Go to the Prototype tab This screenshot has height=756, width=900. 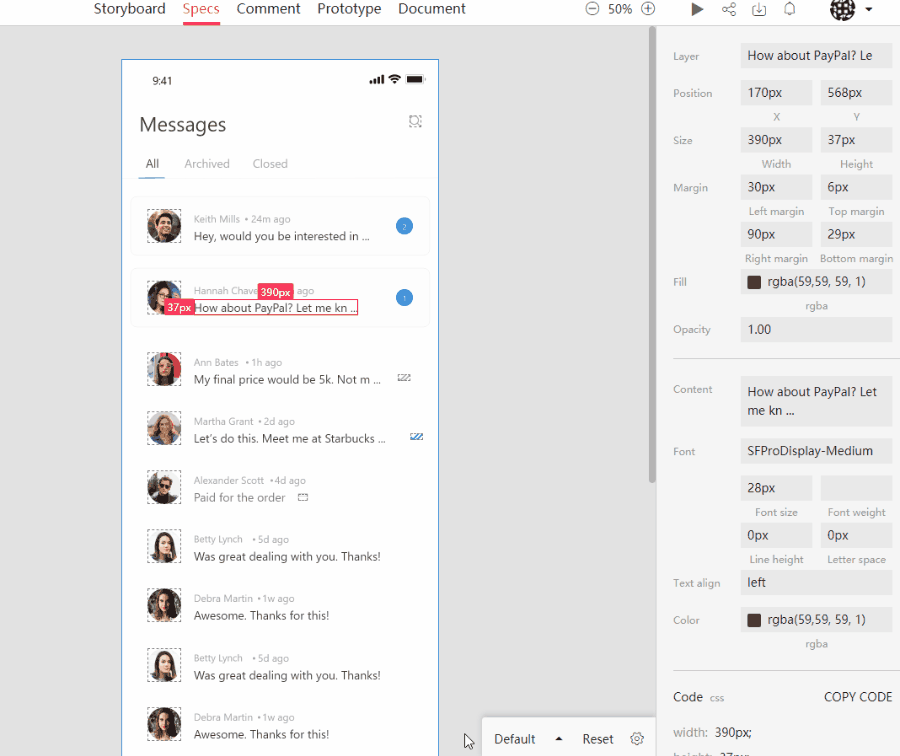coord(349,9)
